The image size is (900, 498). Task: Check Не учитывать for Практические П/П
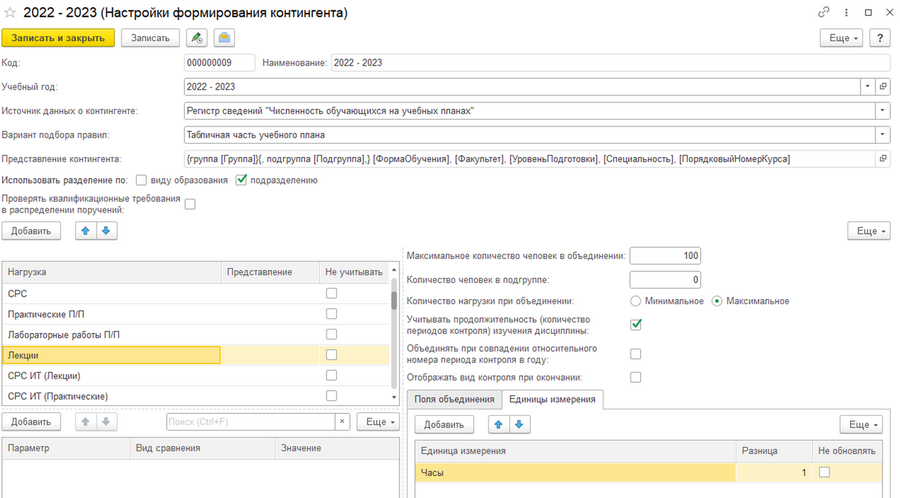pyautogui.click(x=331, y=314)
